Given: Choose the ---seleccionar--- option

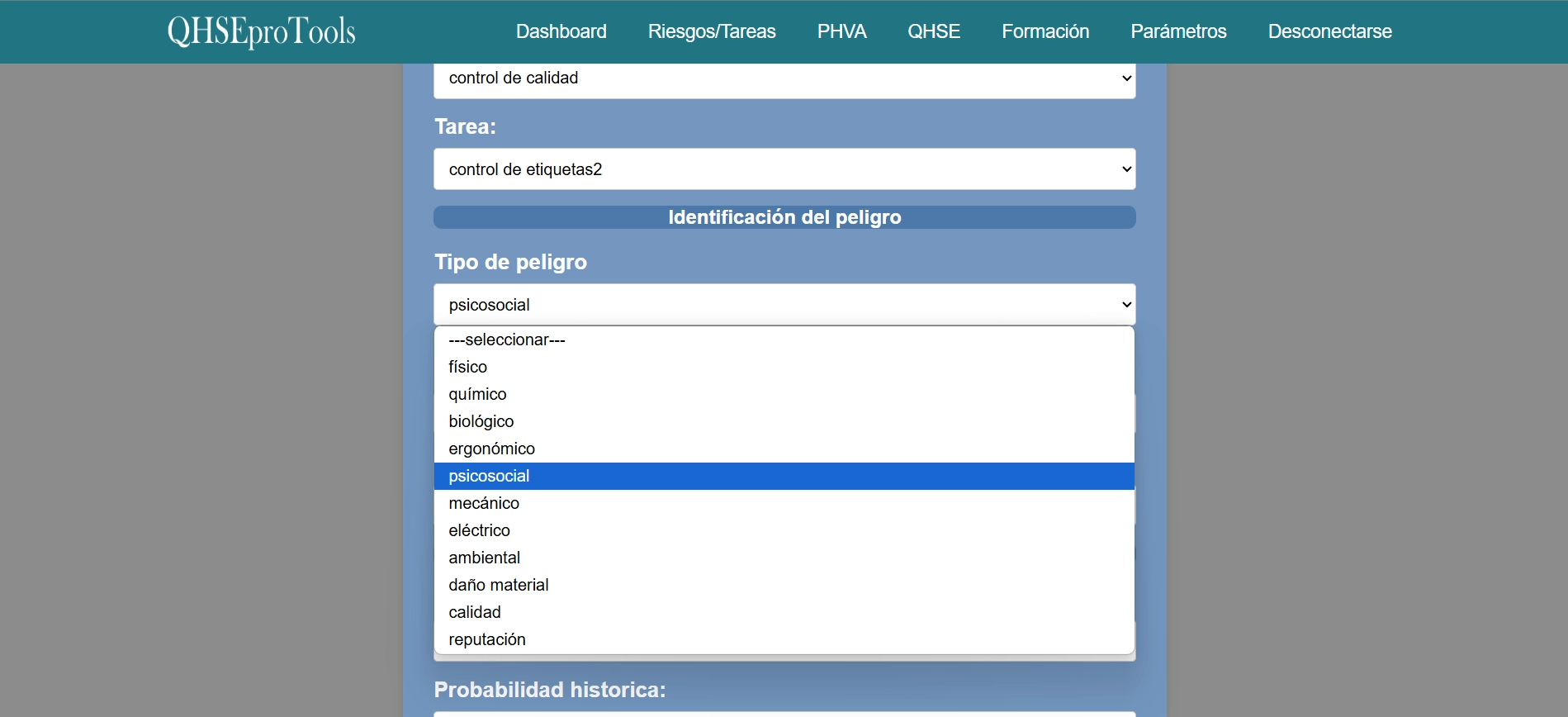Looking at the screenshot, I should pyautogui.click(x=507, y=340).
